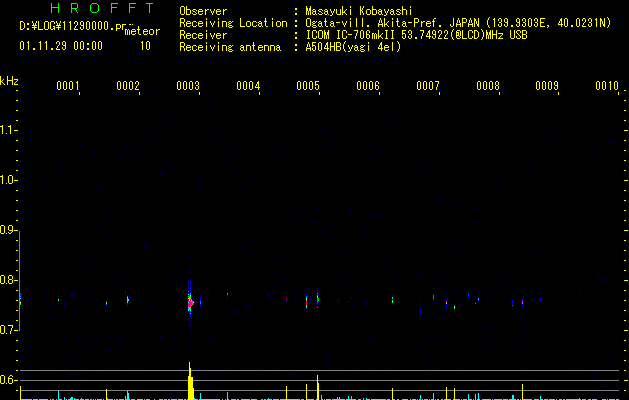
Task: Click time marker 0003
Action: click(188, 86)
